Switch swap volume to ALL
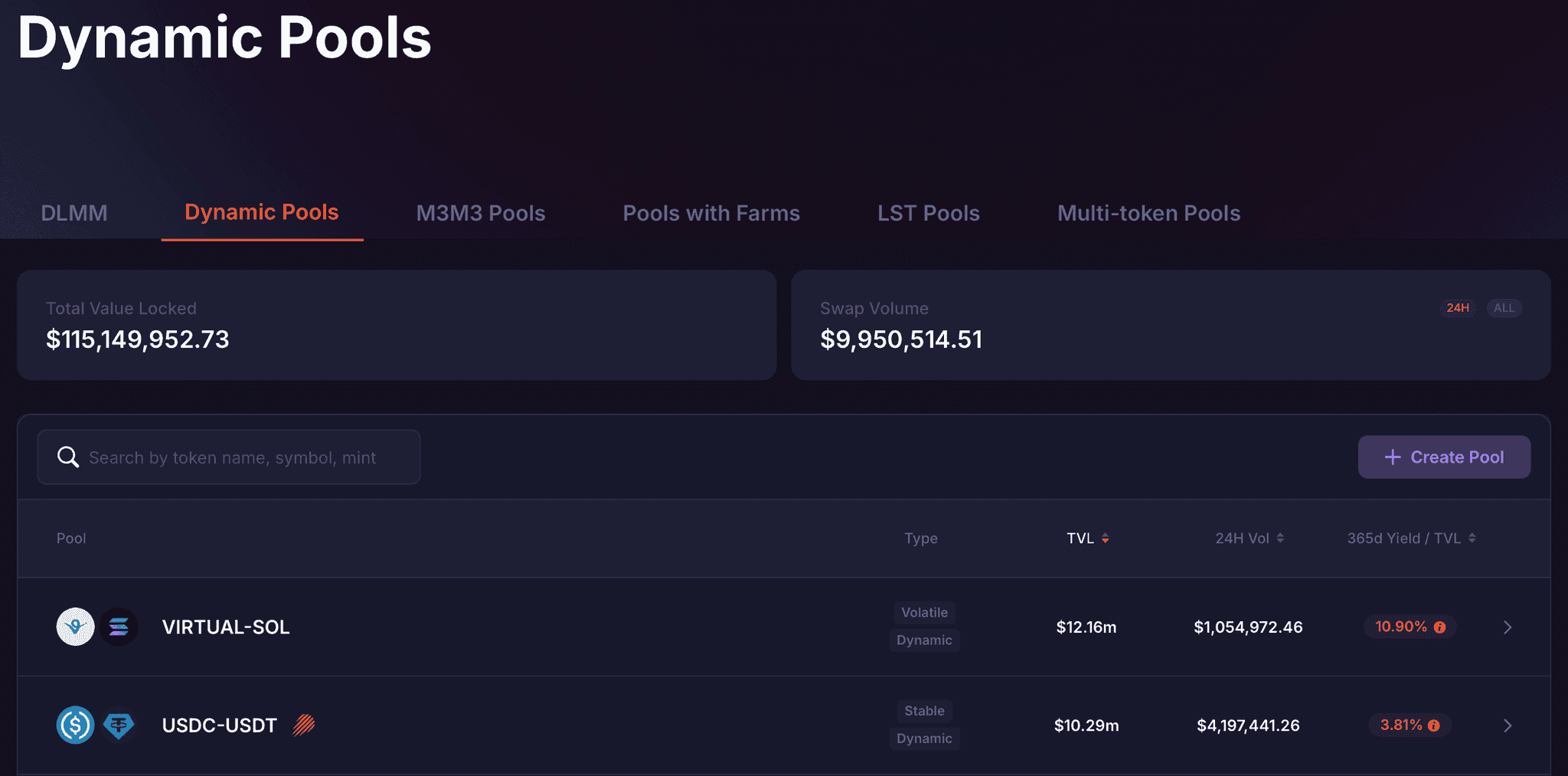Image resolution: width=1568 pixels, height=776 pixels. click(1504, 308)
